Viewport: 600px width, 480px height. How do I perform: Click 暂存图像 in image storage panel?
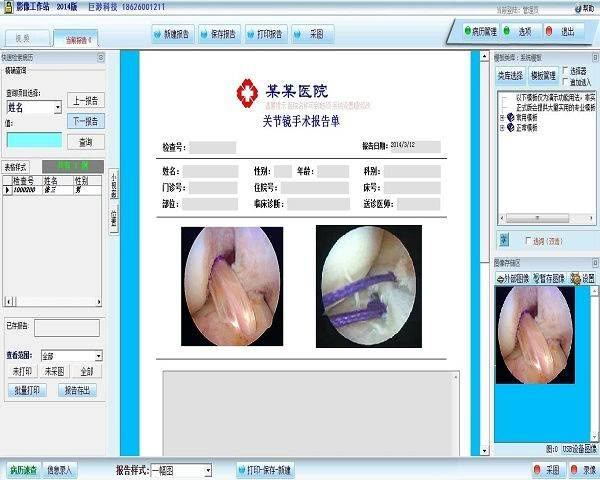[x=551, y=278]
